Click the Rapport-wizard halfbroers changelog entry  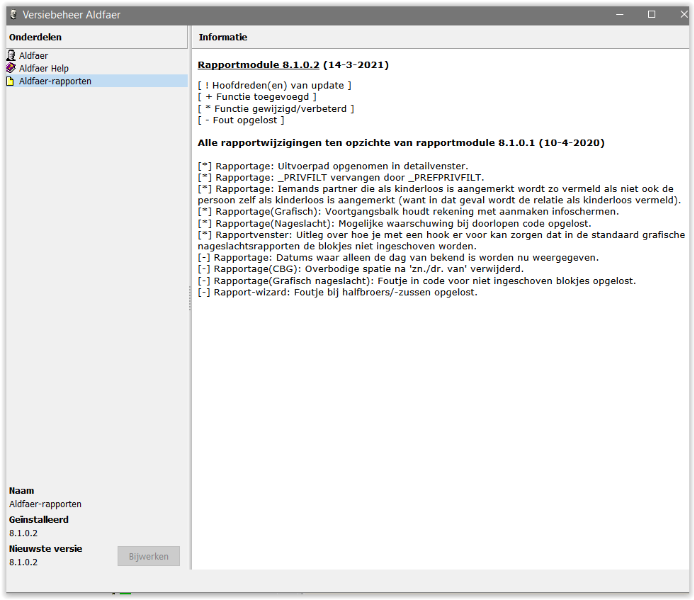coord(337,292)
